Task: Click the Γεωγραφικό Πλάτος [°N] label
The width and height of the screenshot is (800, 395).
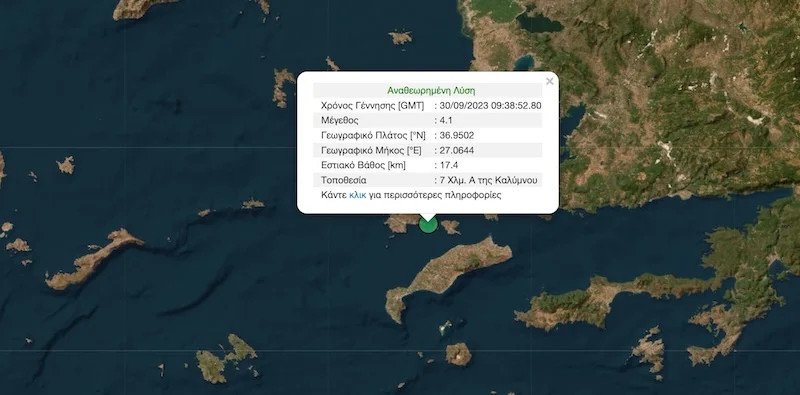Action: pos(373,135)
